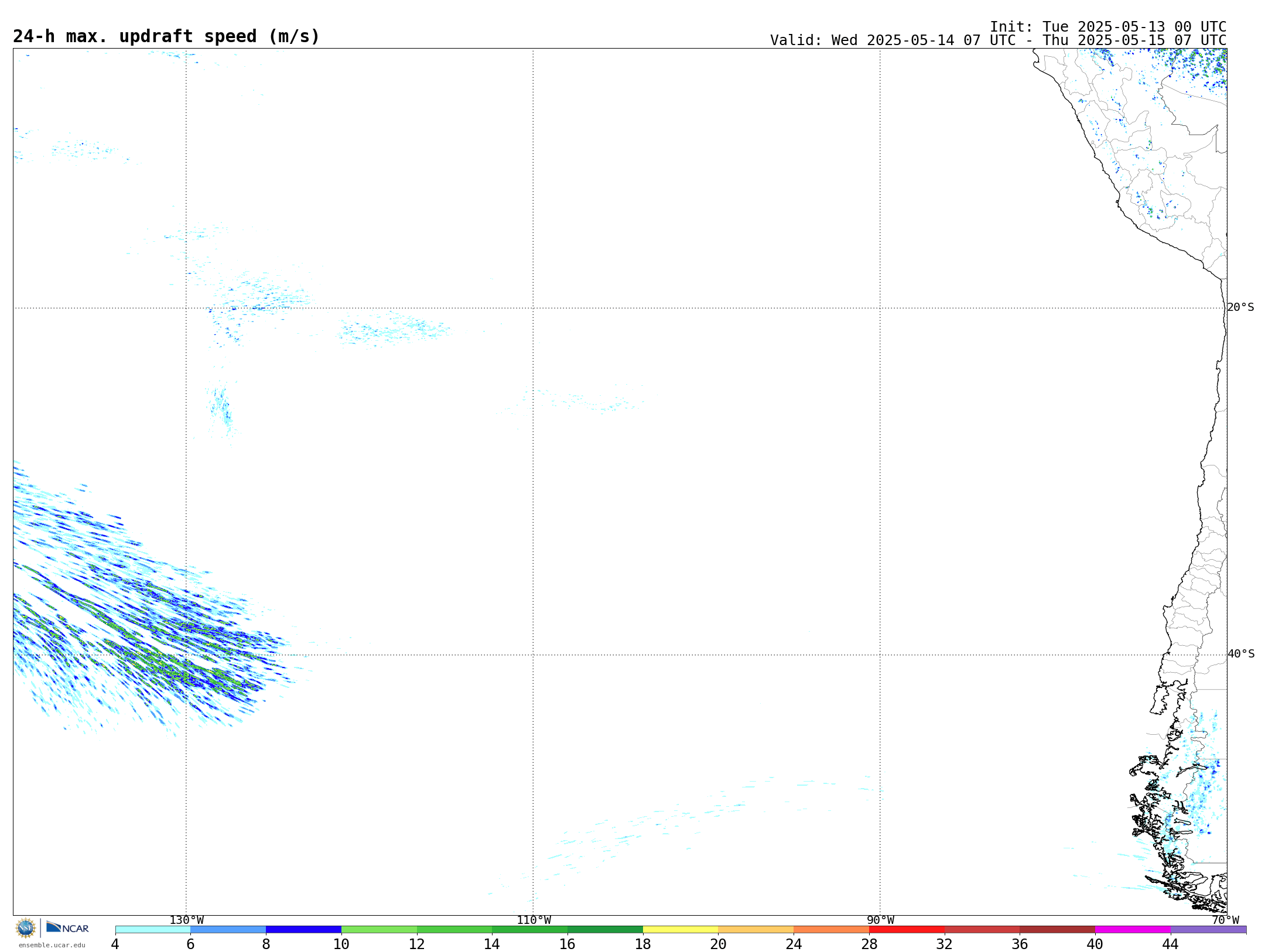This screenshot has height=952, width=1265.
Task: Click the NSF logo icon
Action: (26, 928)
